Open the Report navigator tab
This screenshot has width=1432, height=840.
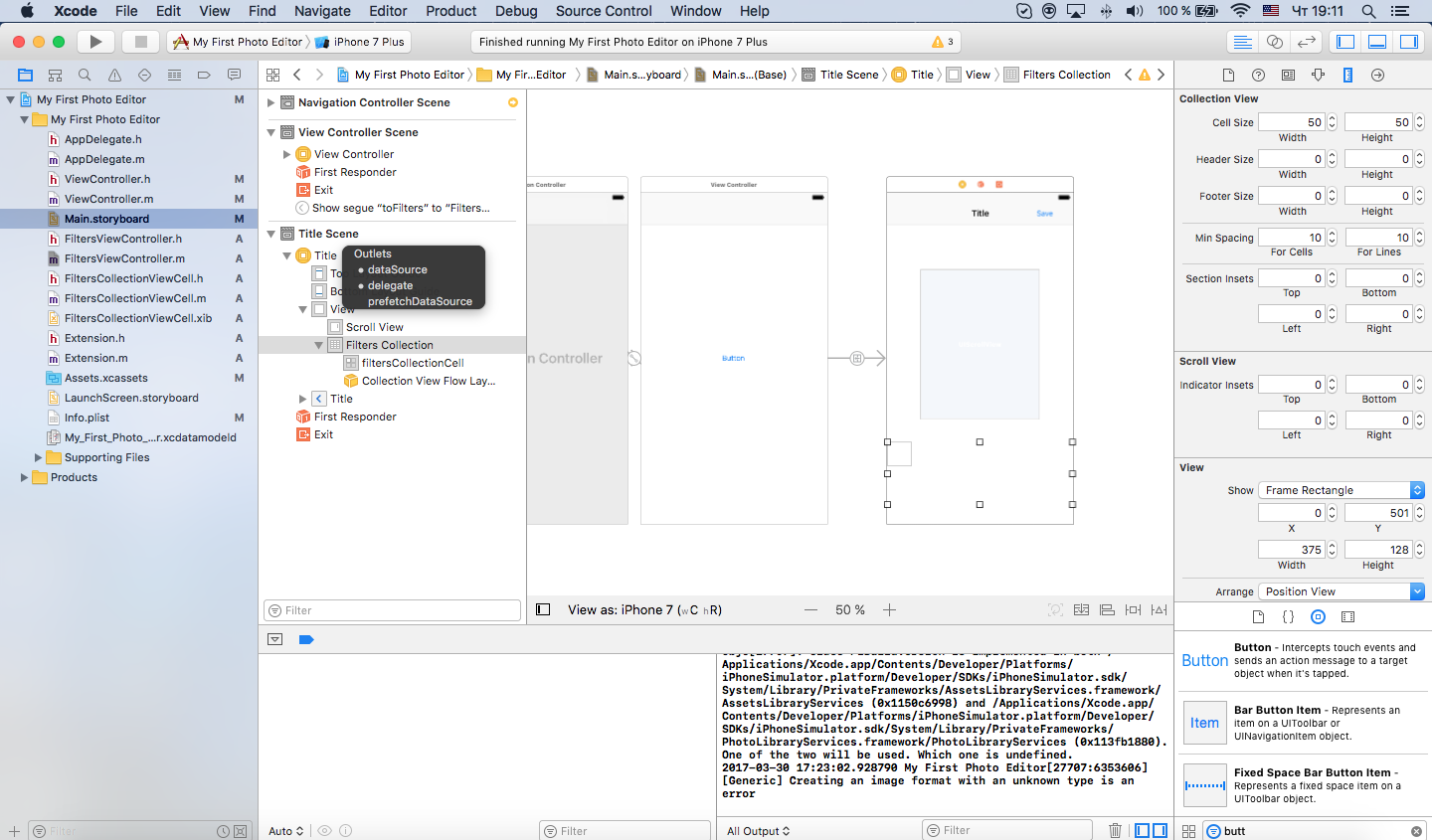coord(234,75)
